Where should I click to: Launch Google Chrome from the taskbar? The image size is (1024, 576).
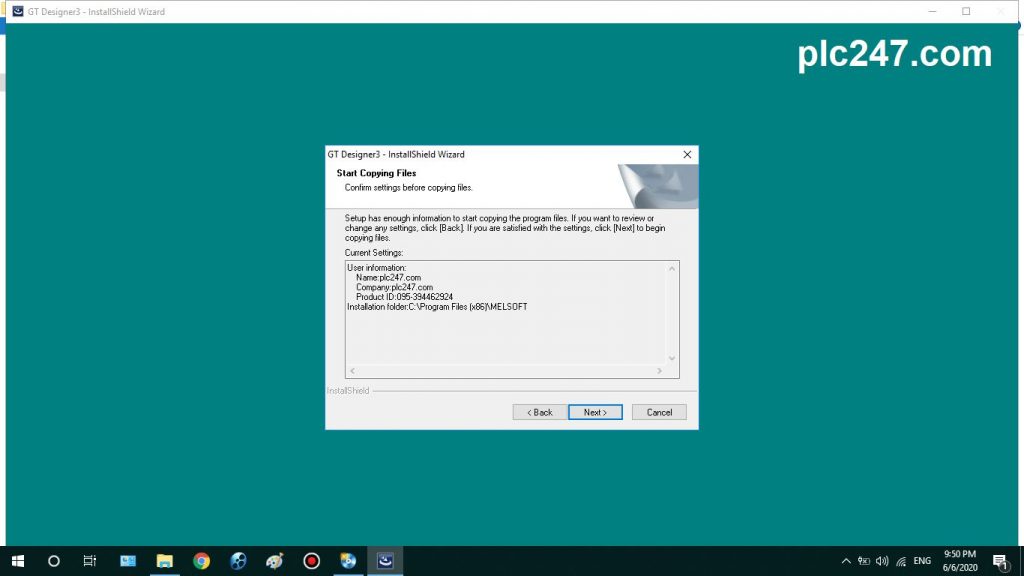pos(201,561)
